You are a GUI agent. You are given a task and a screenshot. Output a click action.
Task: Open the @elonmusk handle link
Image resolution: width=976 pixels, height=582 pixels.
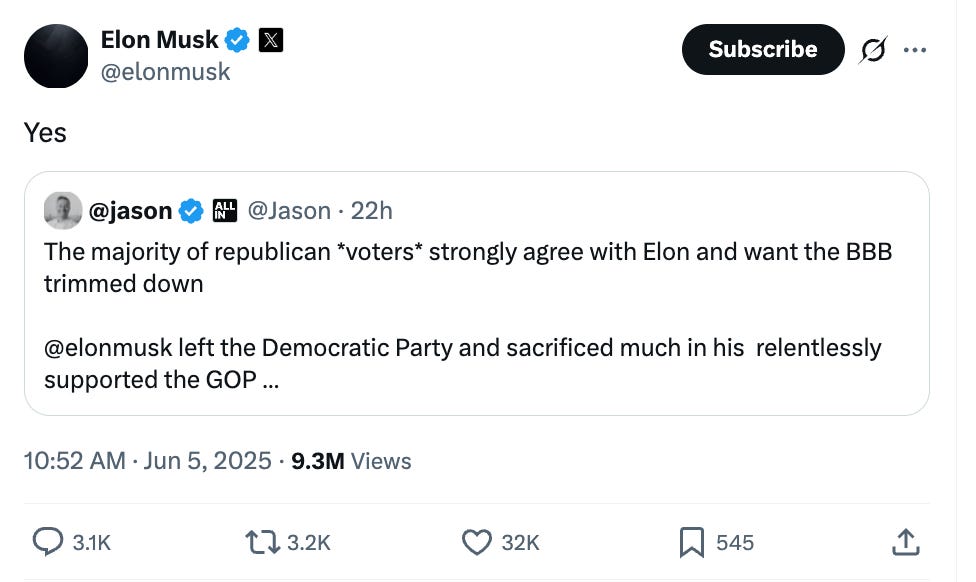(165, 72)
